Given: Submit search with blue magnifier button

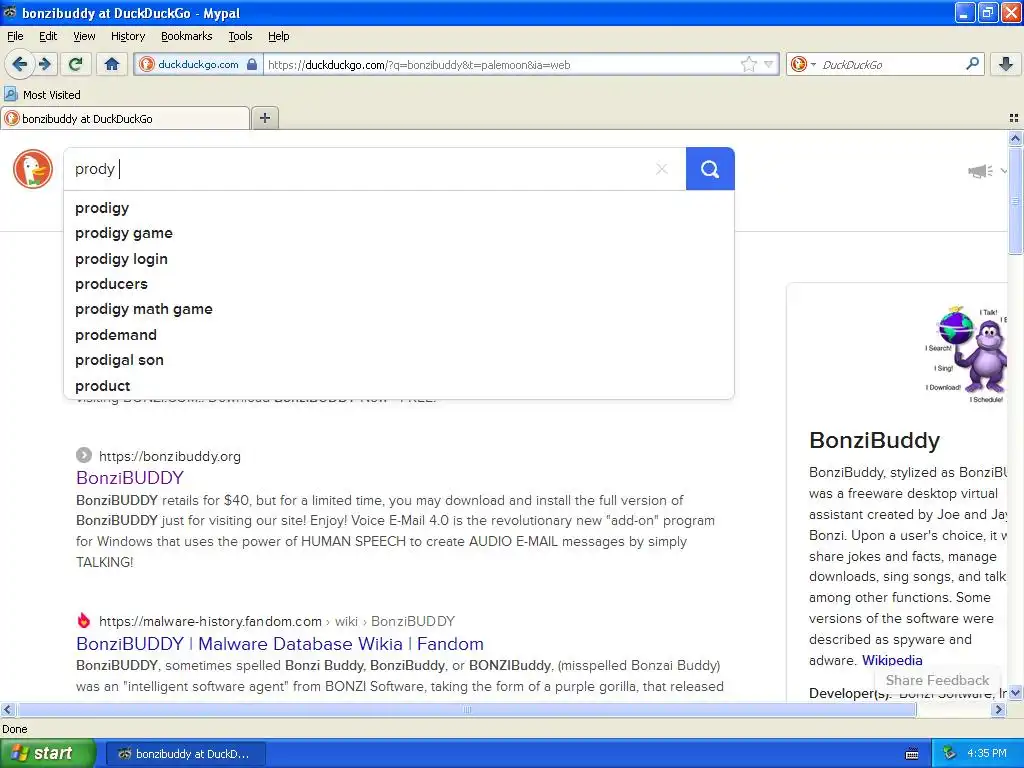Looking at the screenshot, I should coord(710,168).
